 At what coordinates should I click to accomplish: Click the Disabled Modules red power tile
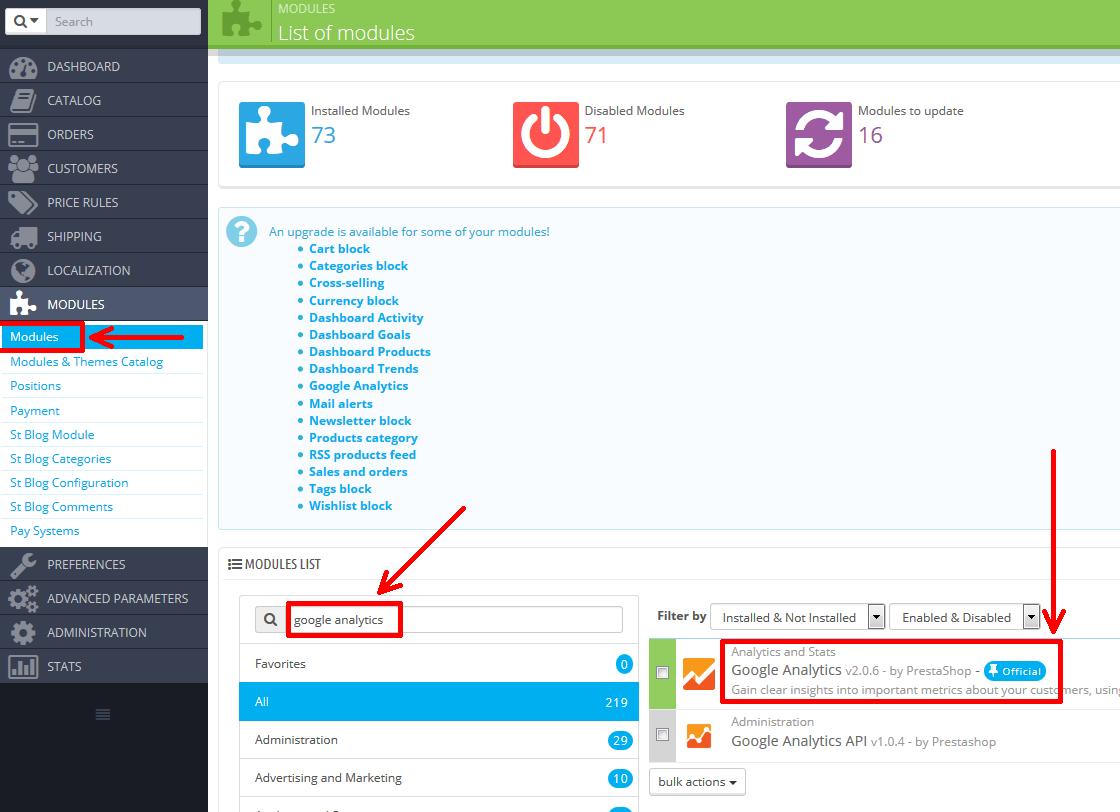click(x=546, y=135)
